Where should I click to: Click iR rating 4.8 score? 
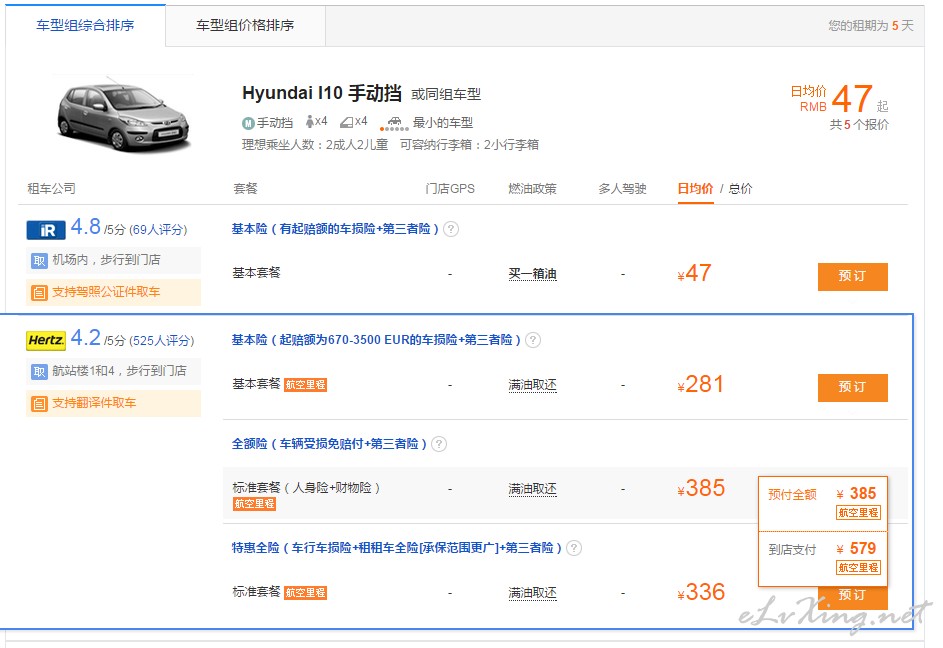pos(85,227)
